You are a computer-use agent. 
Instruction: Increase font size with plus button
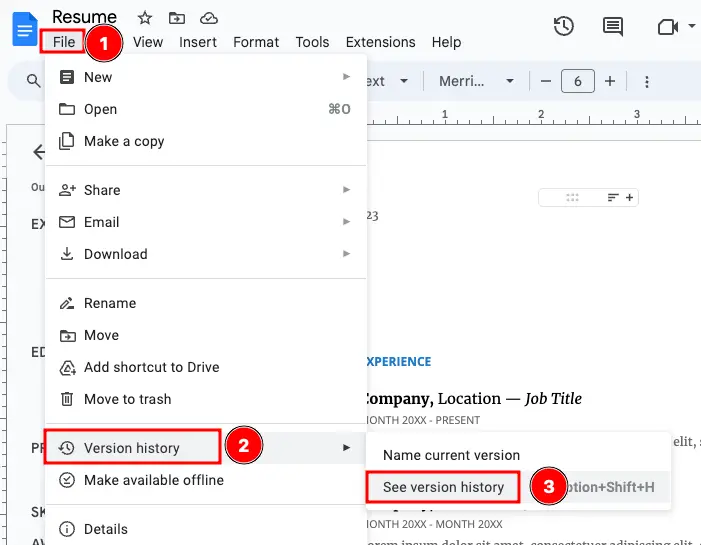click(609, 81)
